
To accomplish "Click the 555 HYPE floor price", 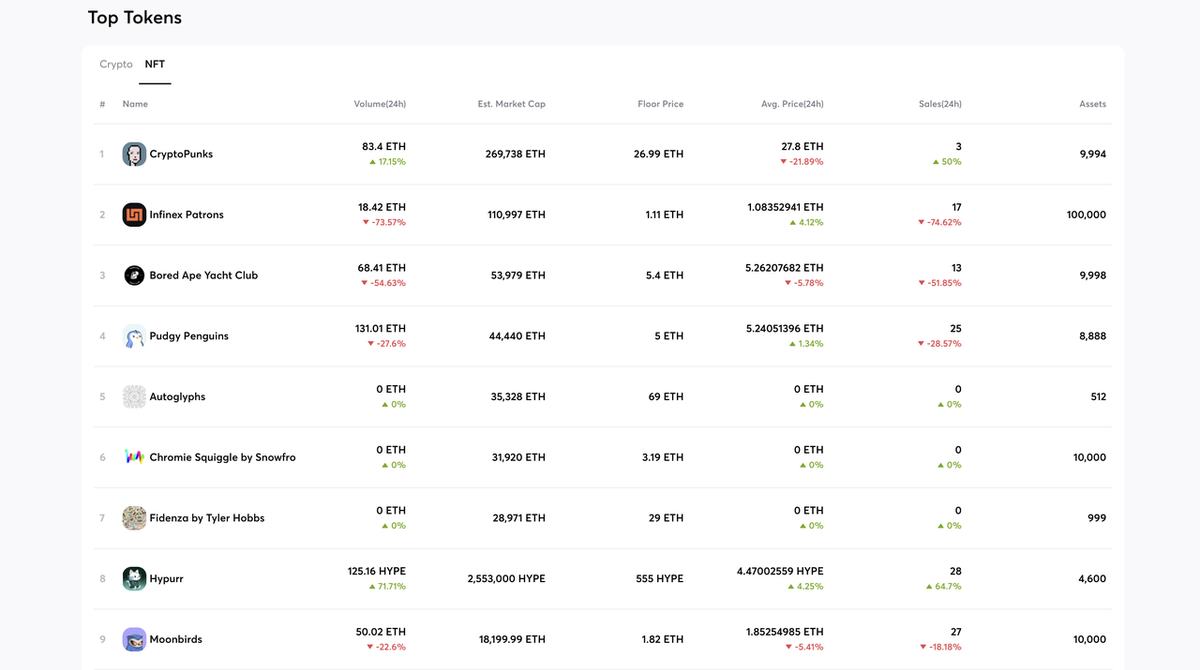I will click(x=660, y=579).
